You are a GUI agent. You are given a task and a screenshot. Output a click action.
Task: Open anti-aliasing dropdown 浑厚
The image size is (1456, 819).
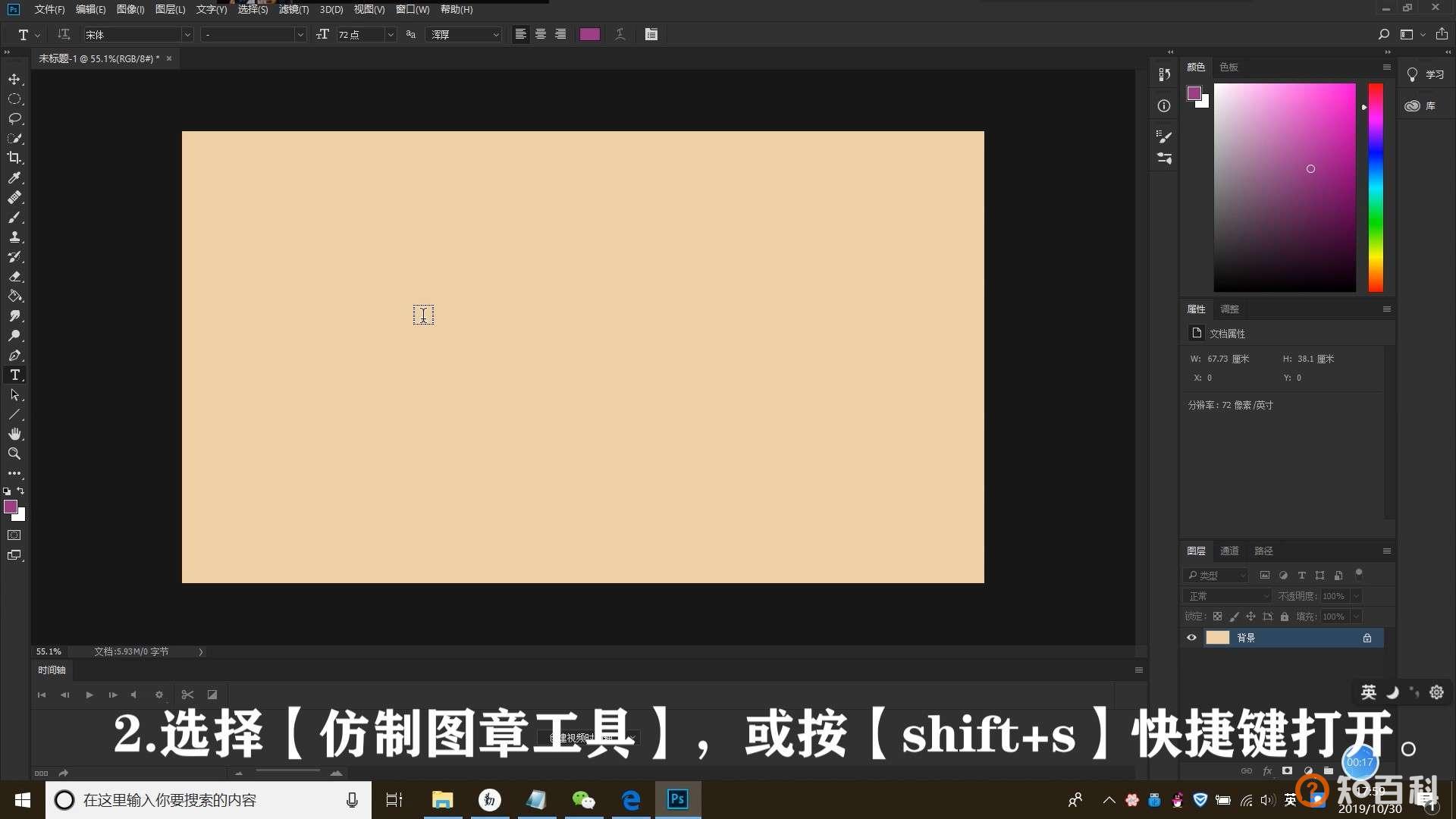click(x=465, y=34)
